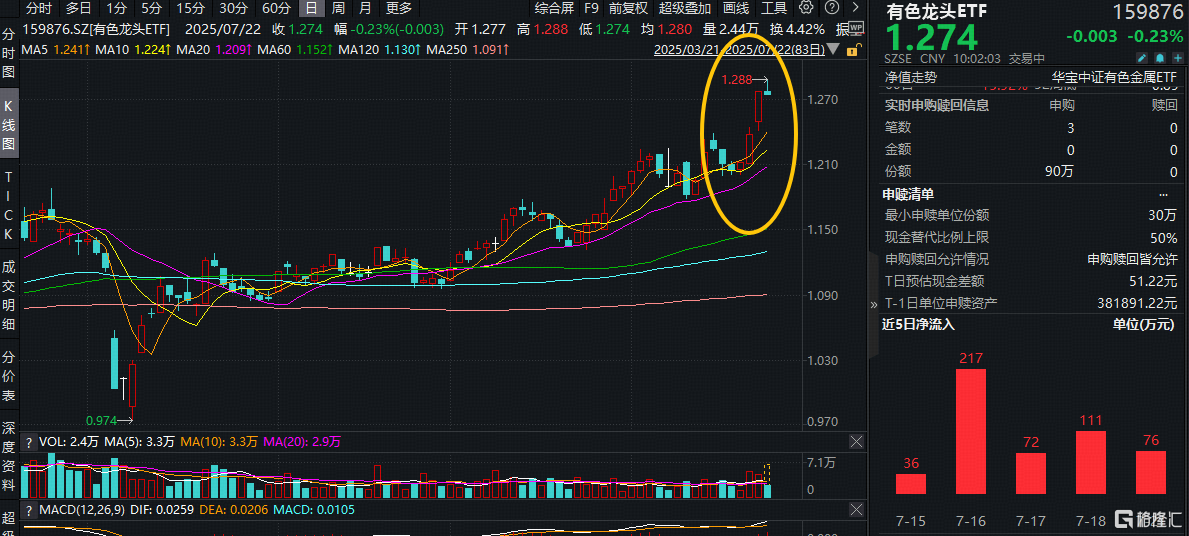This screenshot has height=536, width=1189.
Task: Open more options ellipsis in 申赎清单
Action: [x=1164, y=195]
